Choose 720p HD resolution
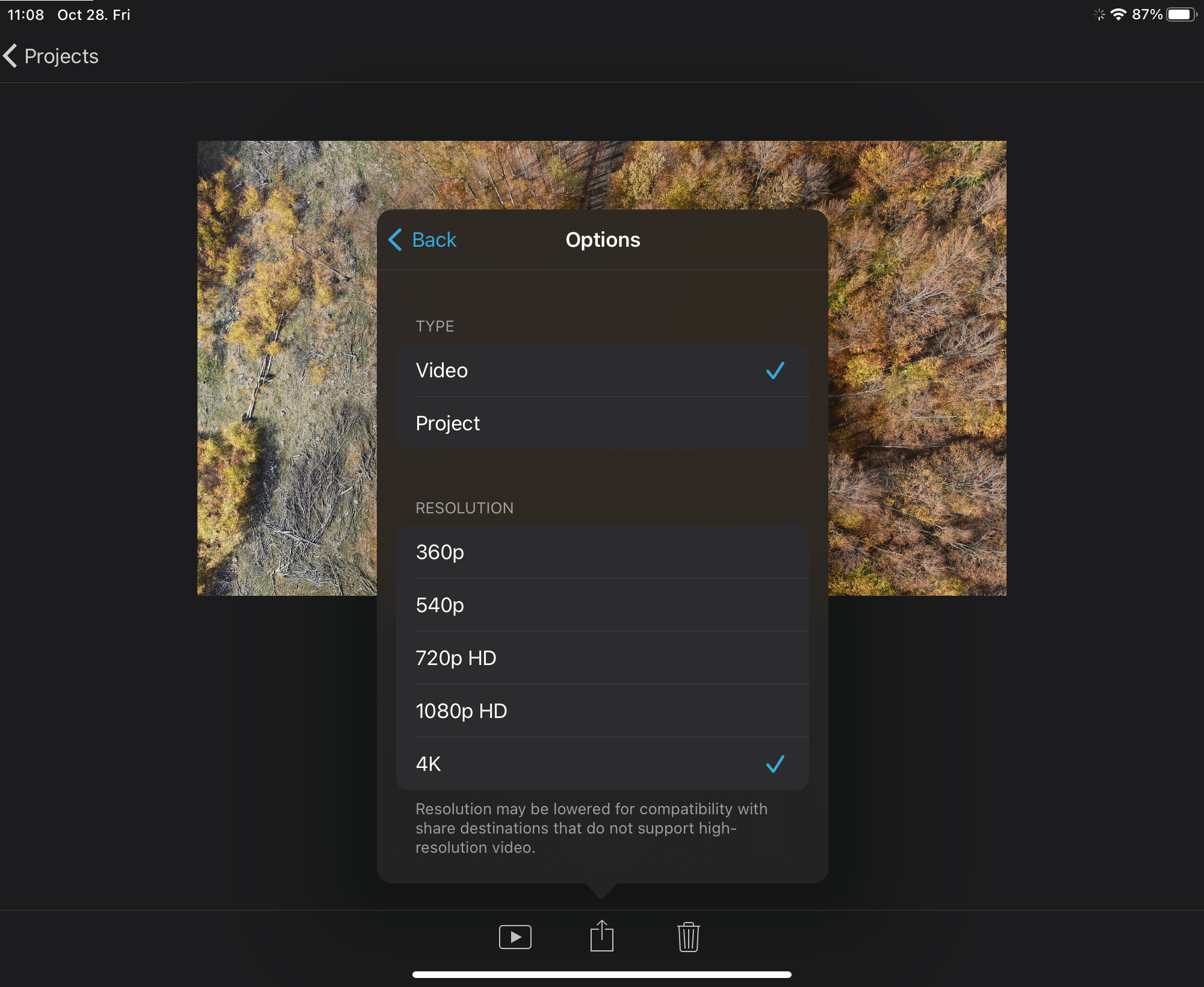The height and width of the screenshot is (987, 1204). click(602, 658)
